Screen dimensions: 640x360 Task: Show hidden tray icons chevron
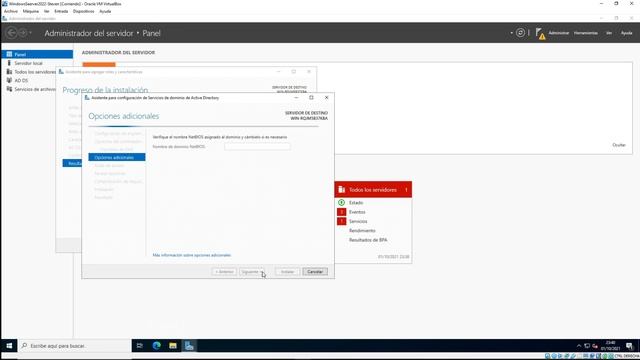579,346
